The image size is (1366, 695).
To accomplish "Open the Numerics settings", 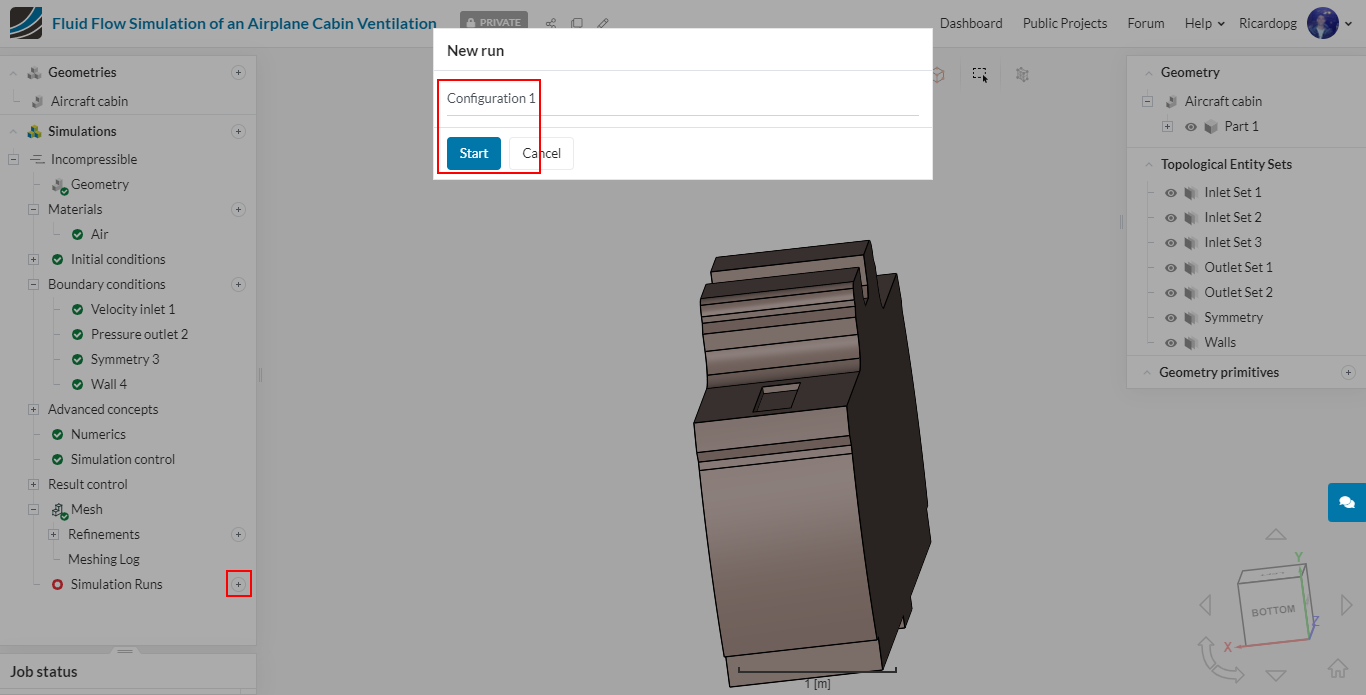I will click(x=98, y=434).
